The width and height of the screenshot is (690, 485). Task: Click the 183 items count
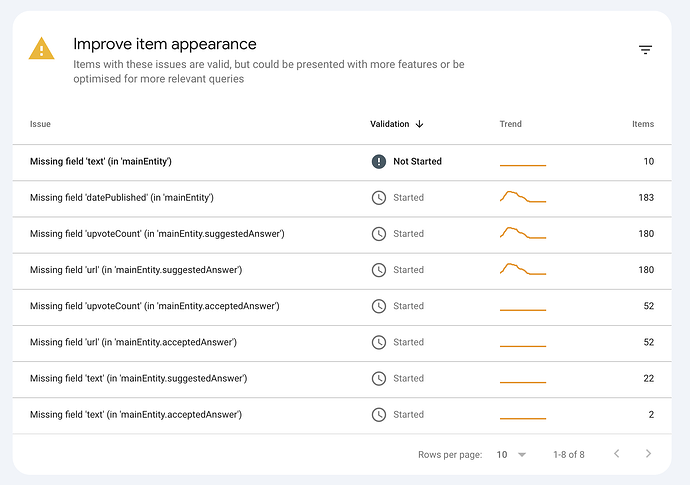coord(646,198)
